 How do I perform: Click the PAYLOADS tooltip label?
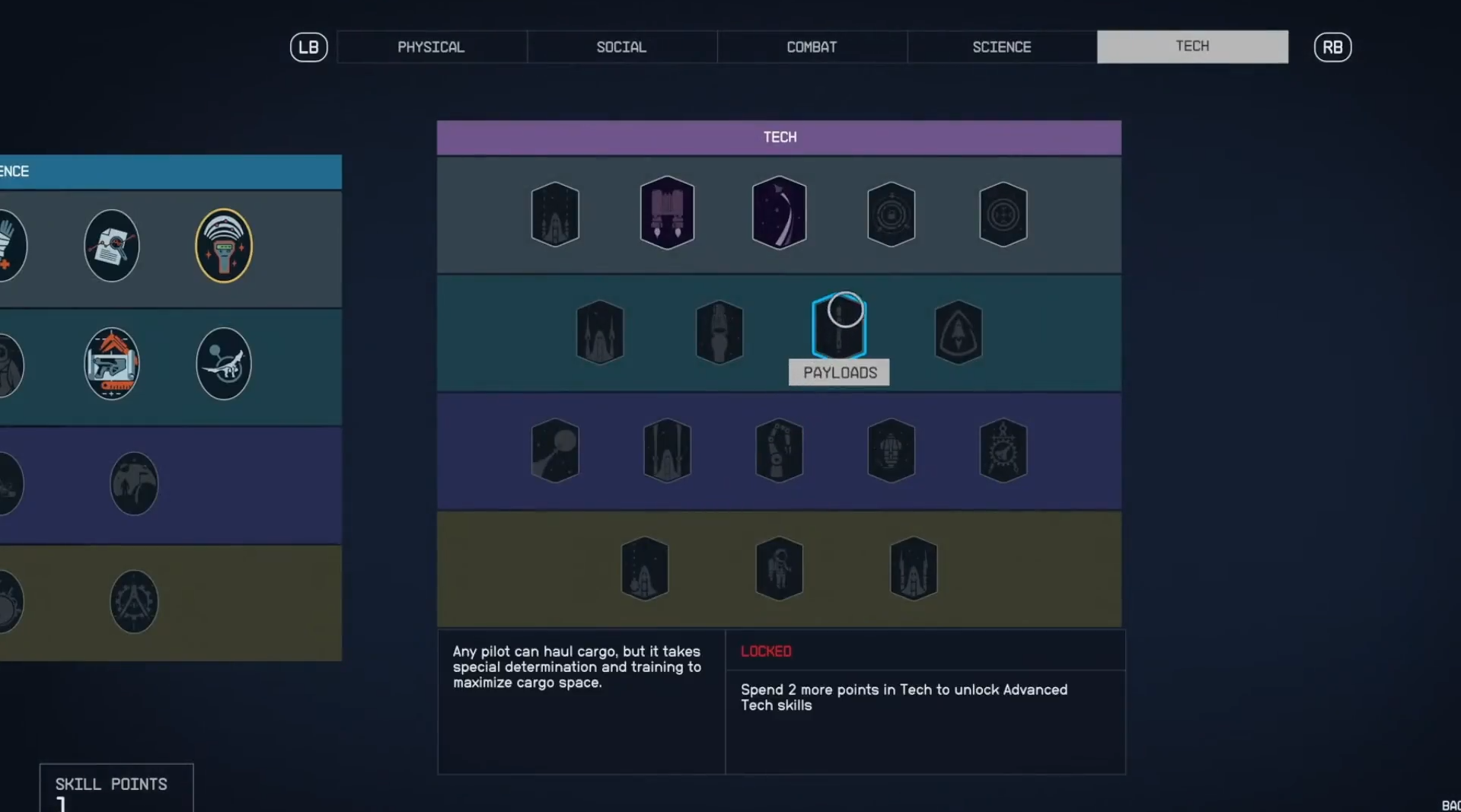(839, 372)
